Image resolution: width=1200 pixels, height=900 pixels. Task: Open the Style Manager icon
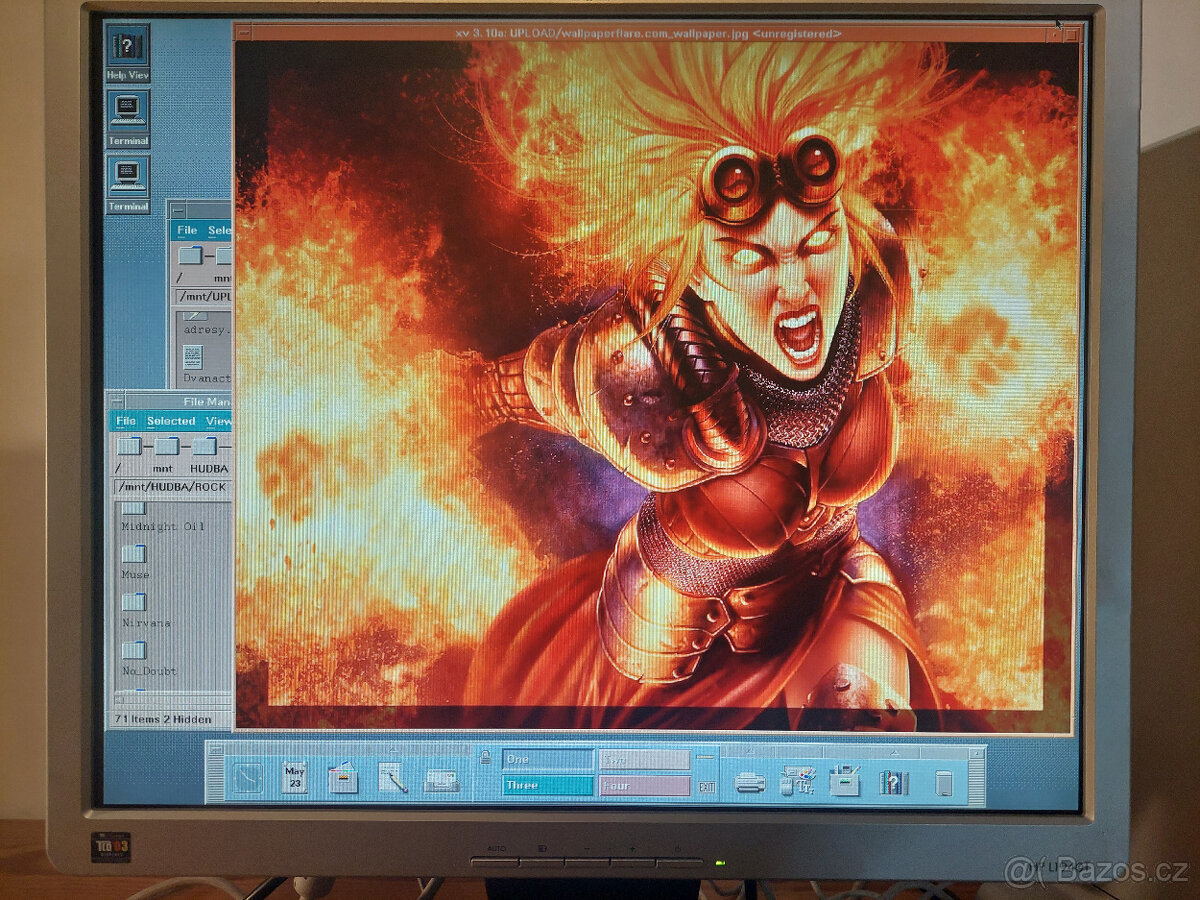click(798, 779)
